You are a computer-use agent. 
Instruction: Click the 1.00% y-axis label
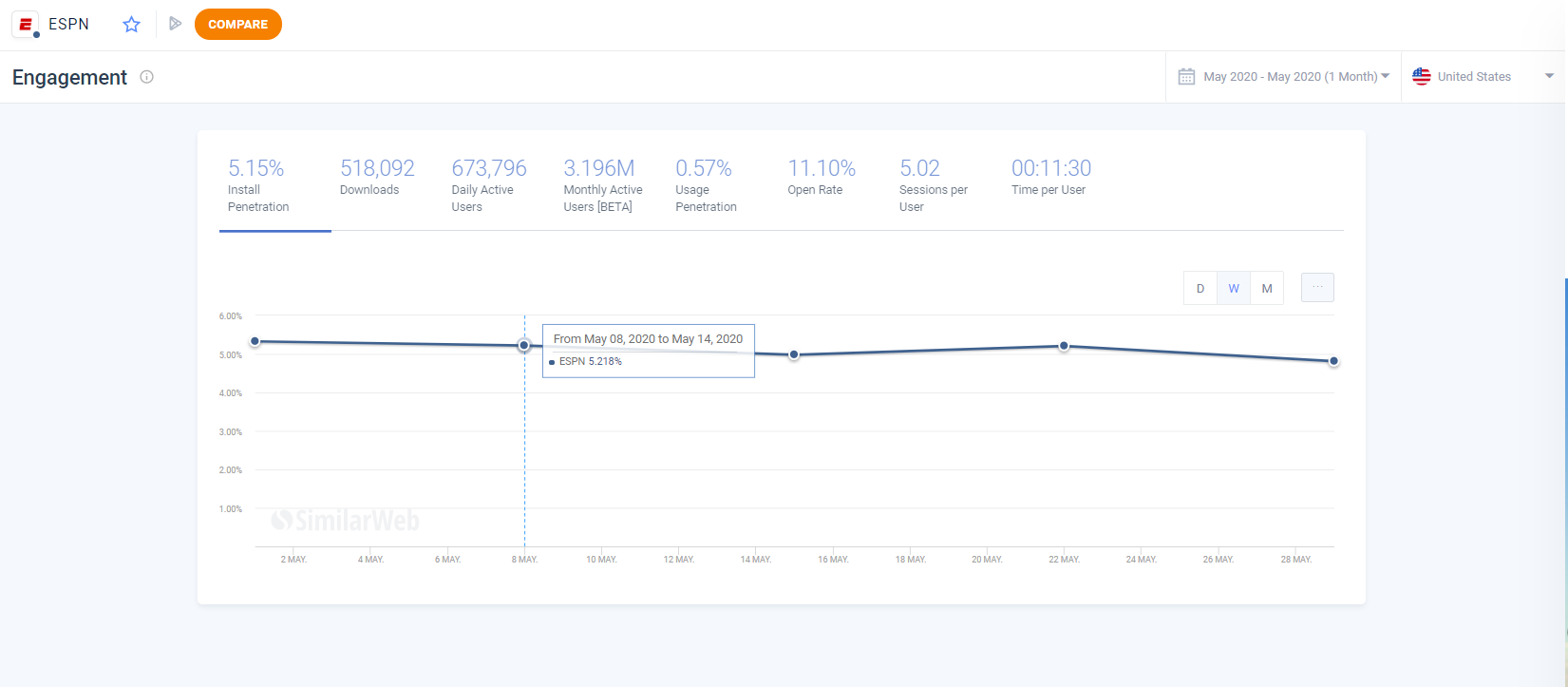tap(231, 508)
